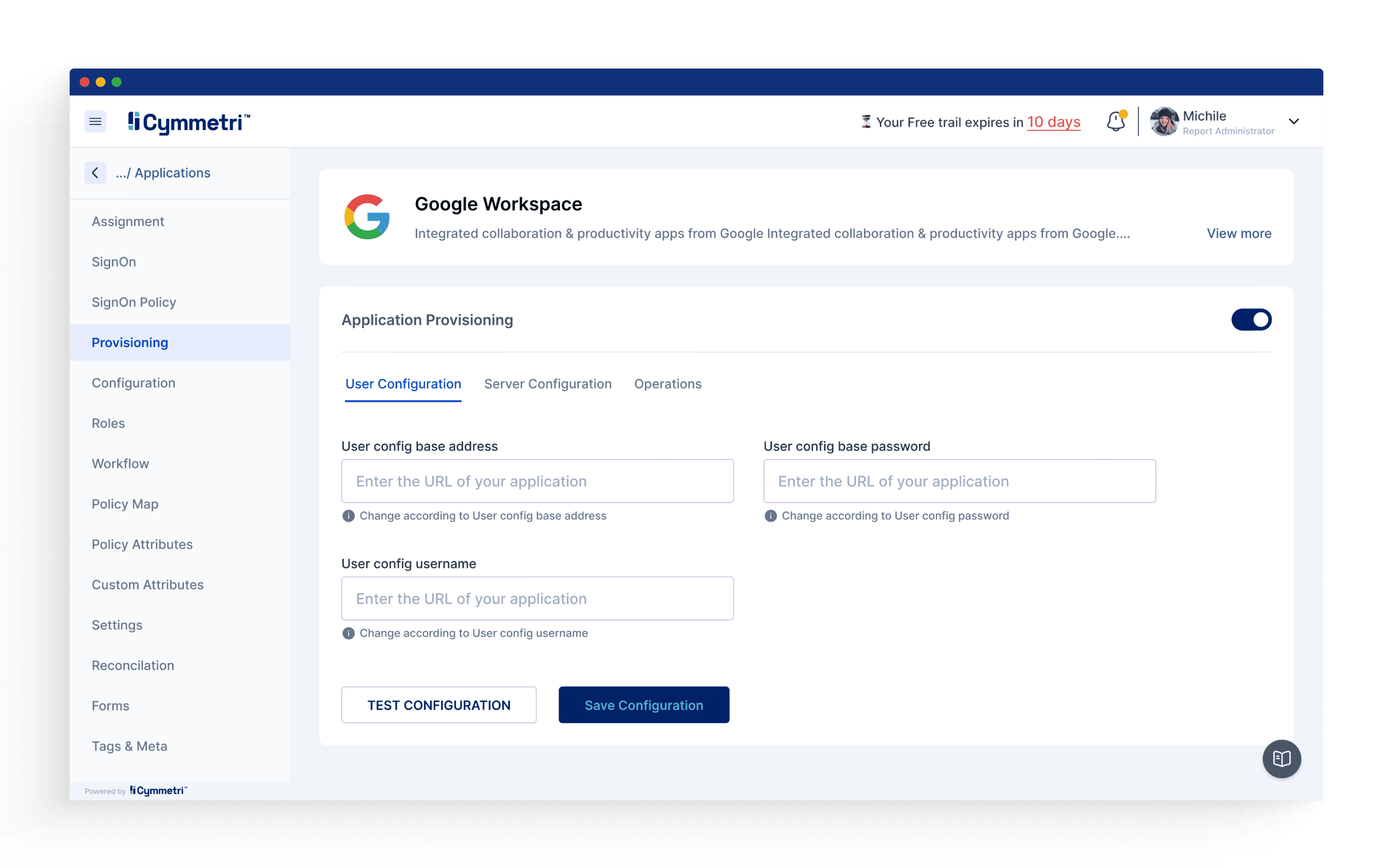Screen dimensions: 1393x868
Task: Open the Operations tab
Action: pos(667,384)
